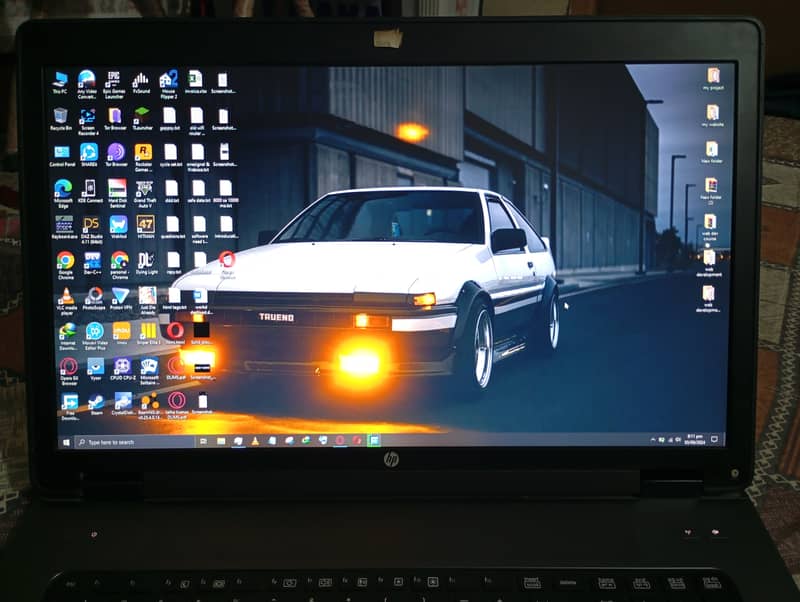This screenshot has width=800, height=602.
Task: Open the Dying Light game shortcut
Action: click(x=146, y=260)
